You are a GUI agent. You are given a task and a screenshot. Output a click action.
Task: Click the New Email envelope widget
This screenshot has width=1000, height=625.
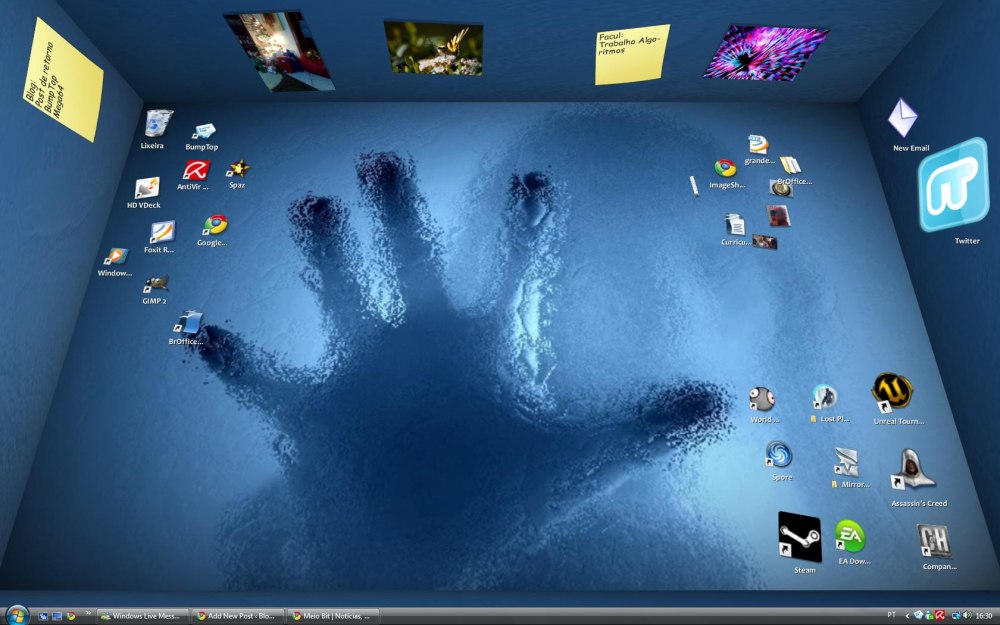[x=902, y=120]
